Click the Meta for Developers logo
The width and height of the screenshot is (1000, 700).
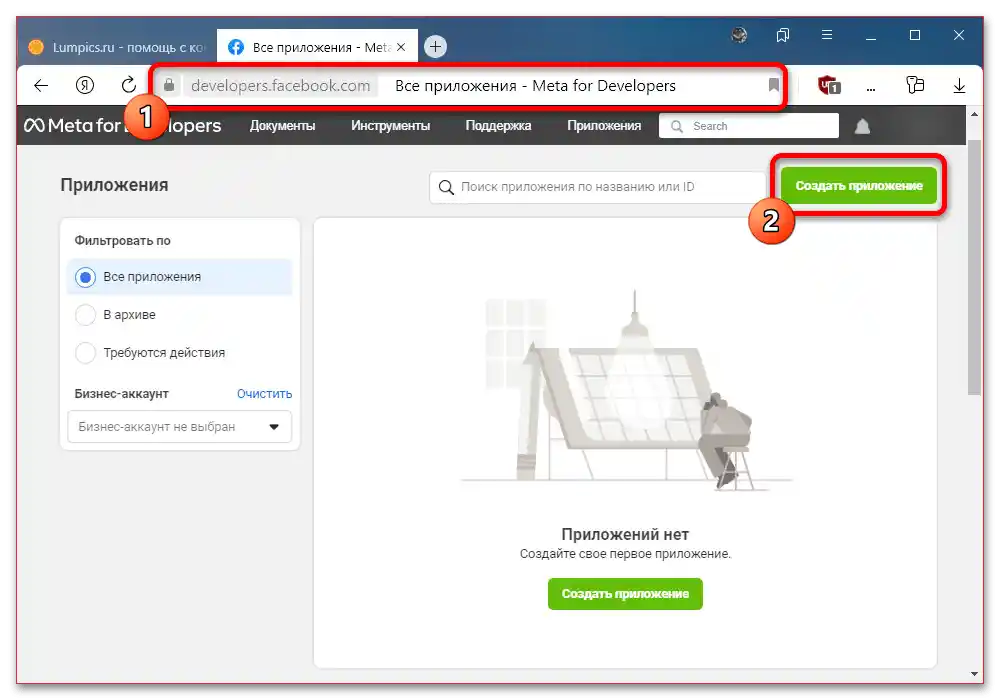122,126
